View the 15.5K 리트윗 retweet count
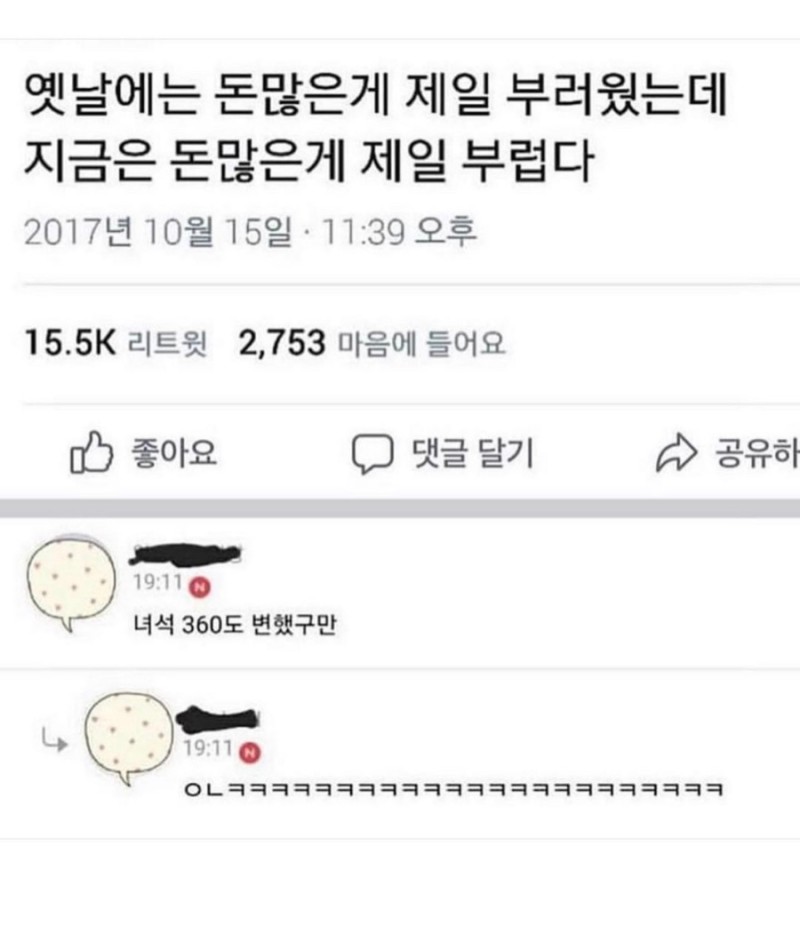Screen dimensions: 800x934 [x=116, y=343]
